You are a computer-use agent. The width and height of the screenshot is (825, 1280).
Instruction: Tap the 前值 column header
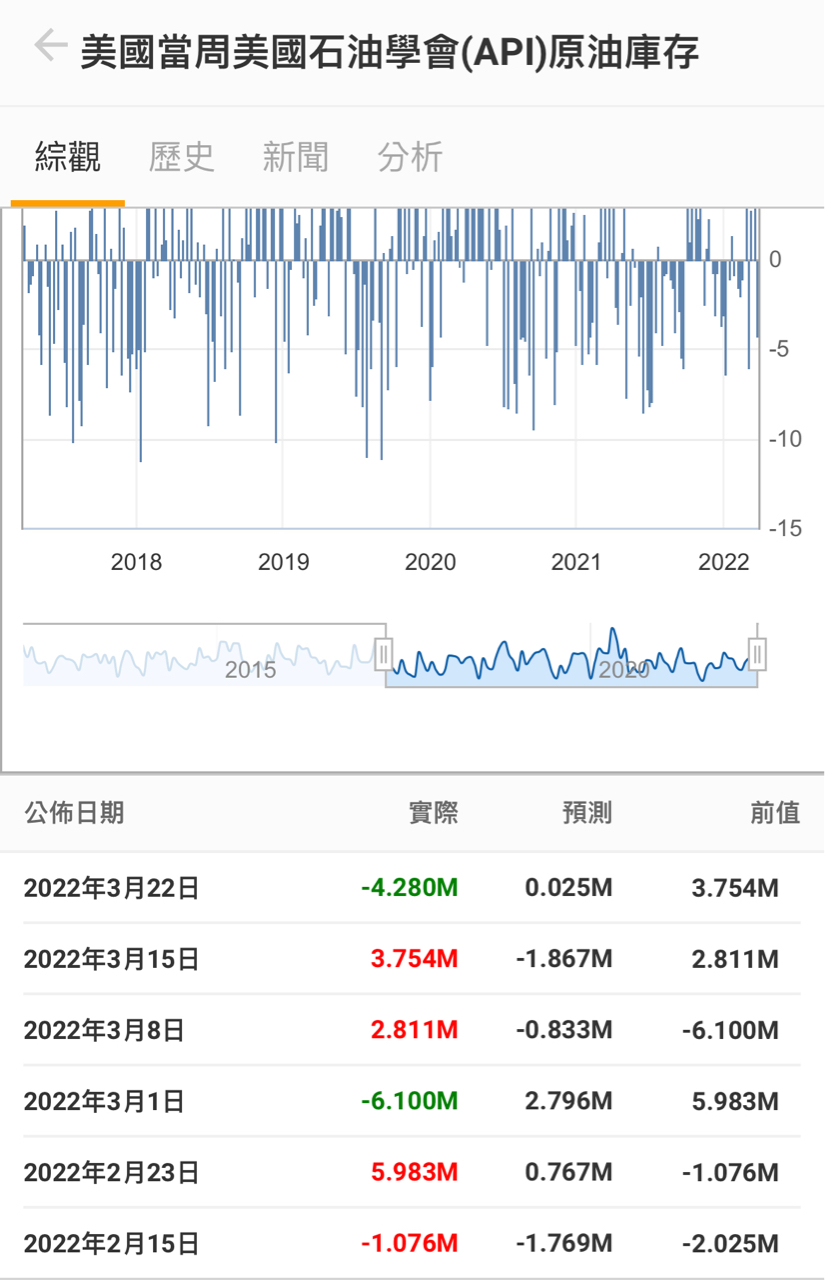coord(775,813)
